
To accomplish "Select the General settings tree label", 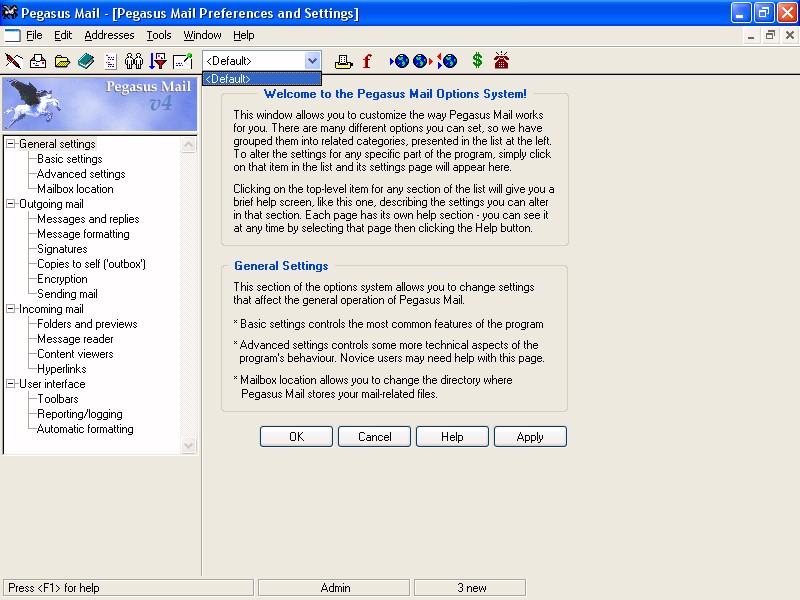I will (x=57, y=144).
